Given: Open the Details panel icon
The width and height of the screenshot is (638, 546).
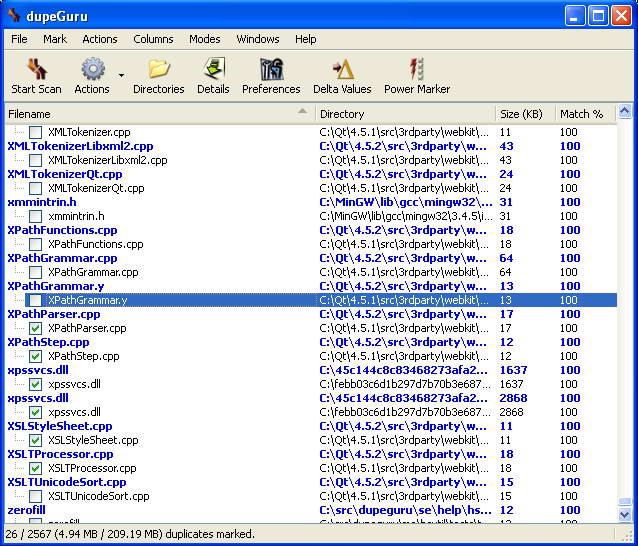Looking at the screenshot, I should coord(214,68).
